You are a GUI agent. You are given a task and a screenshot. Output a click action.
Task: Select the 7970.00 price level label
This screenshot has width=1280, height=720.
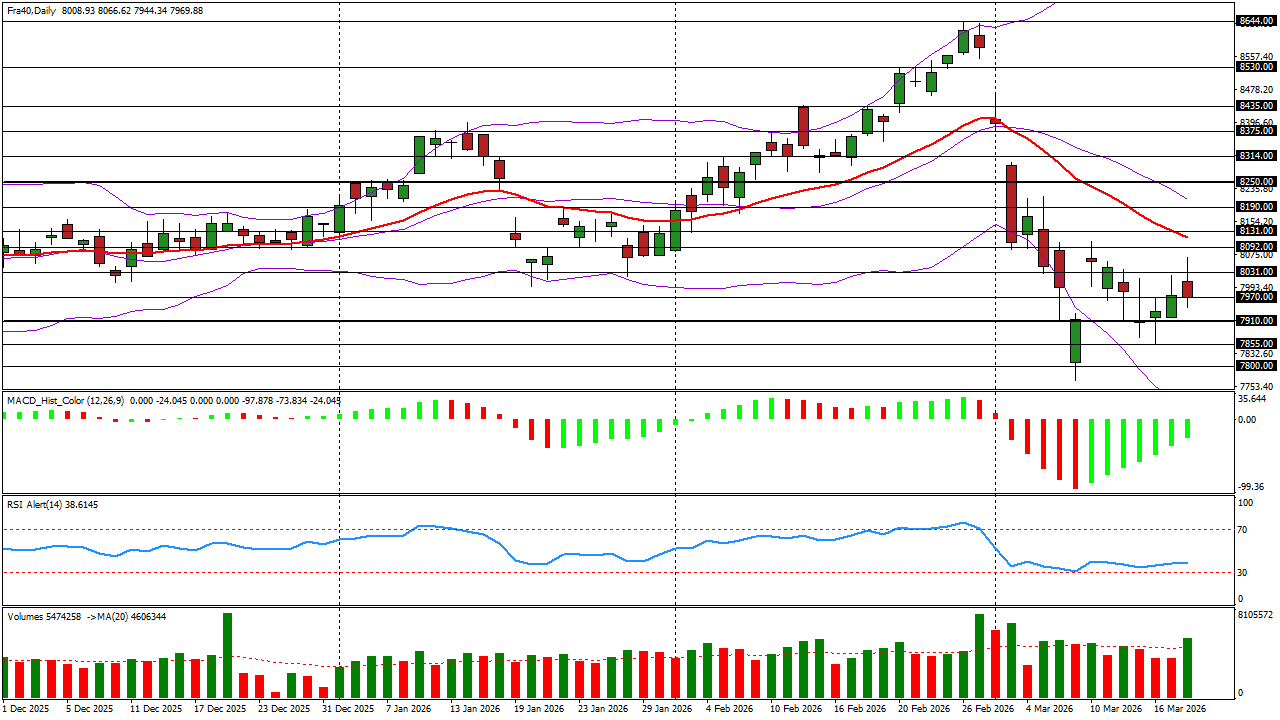[x=1254, y=297]
